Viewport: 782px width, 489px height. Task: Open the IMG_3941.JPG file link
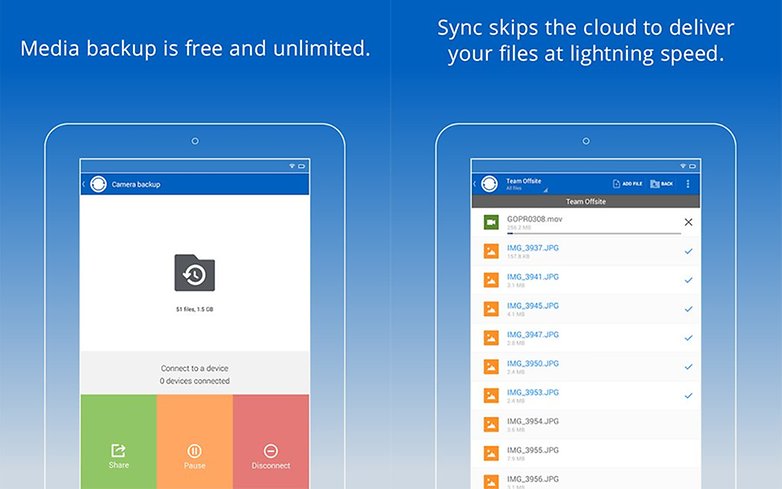point(533,277)
